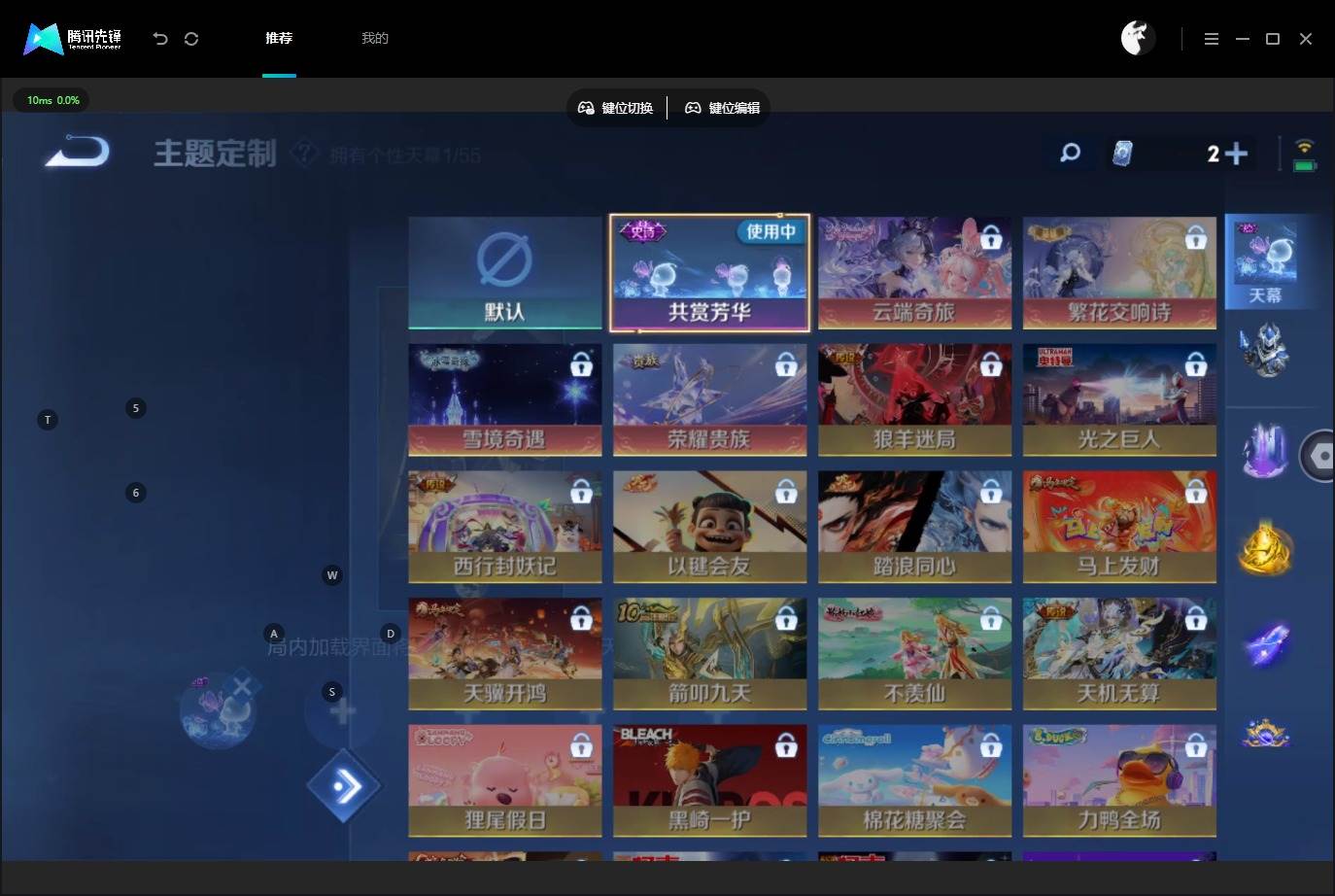This screenshot has height=896, width=1335.
Task: Click the floating hexagon button at right edge
Action: tap(1319, 455)
